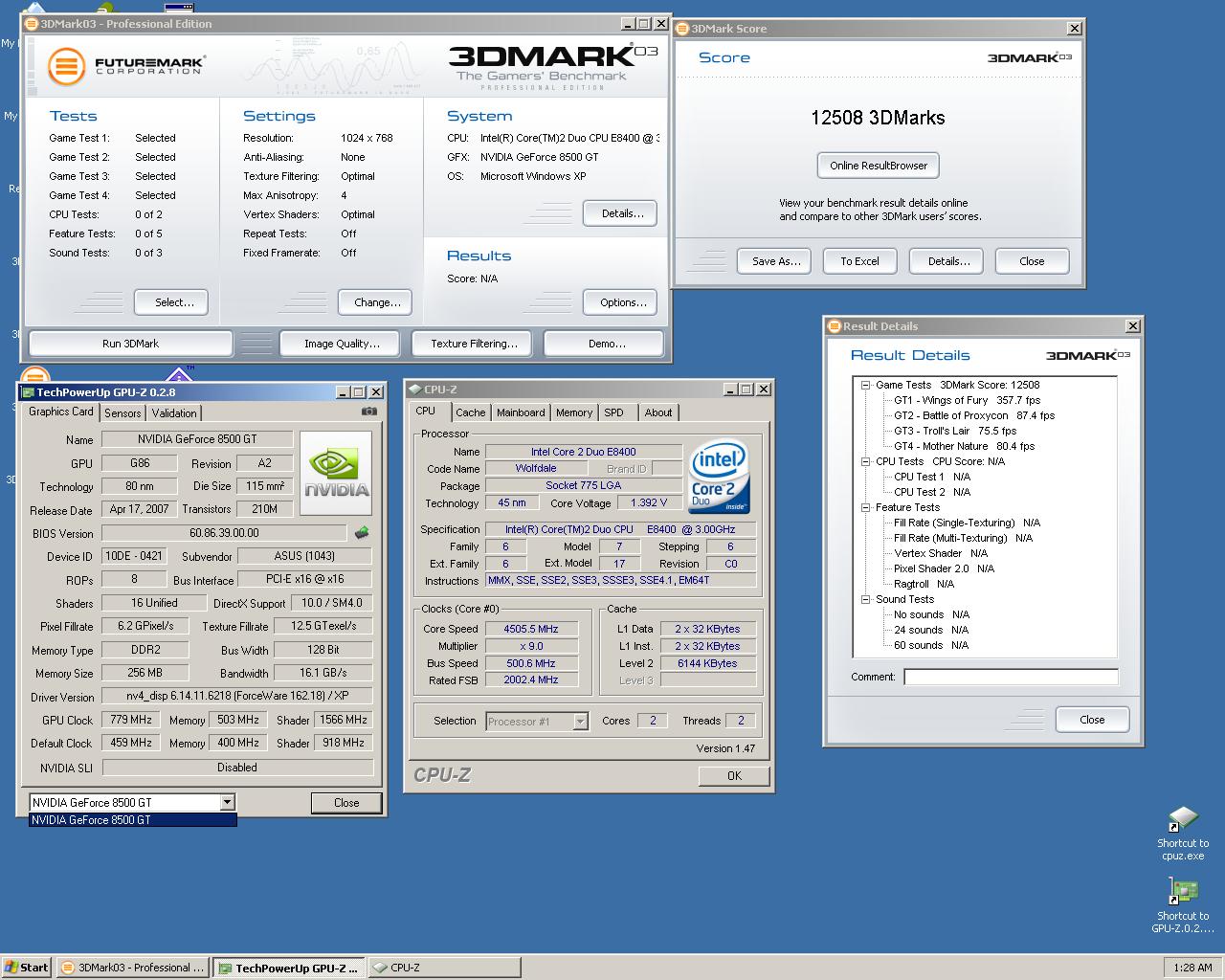Open the GPU-Z desktop shortcut
This screenshot has width=1225, height=980.
(1183, 905)
